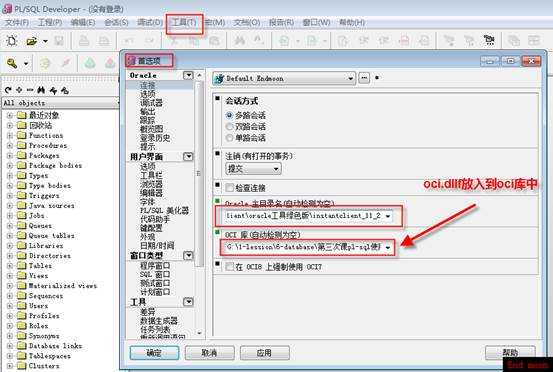Select 登录历史 preferences item

click(155, 138)
